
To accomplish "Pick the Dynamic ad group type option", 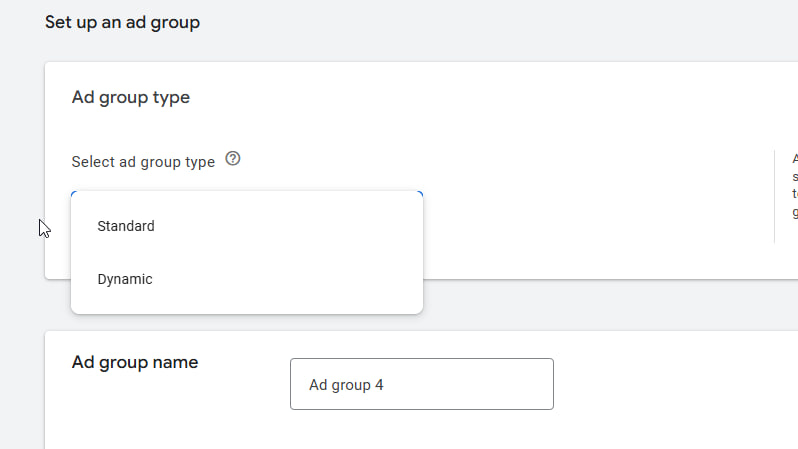I will [x=125, y=279].
